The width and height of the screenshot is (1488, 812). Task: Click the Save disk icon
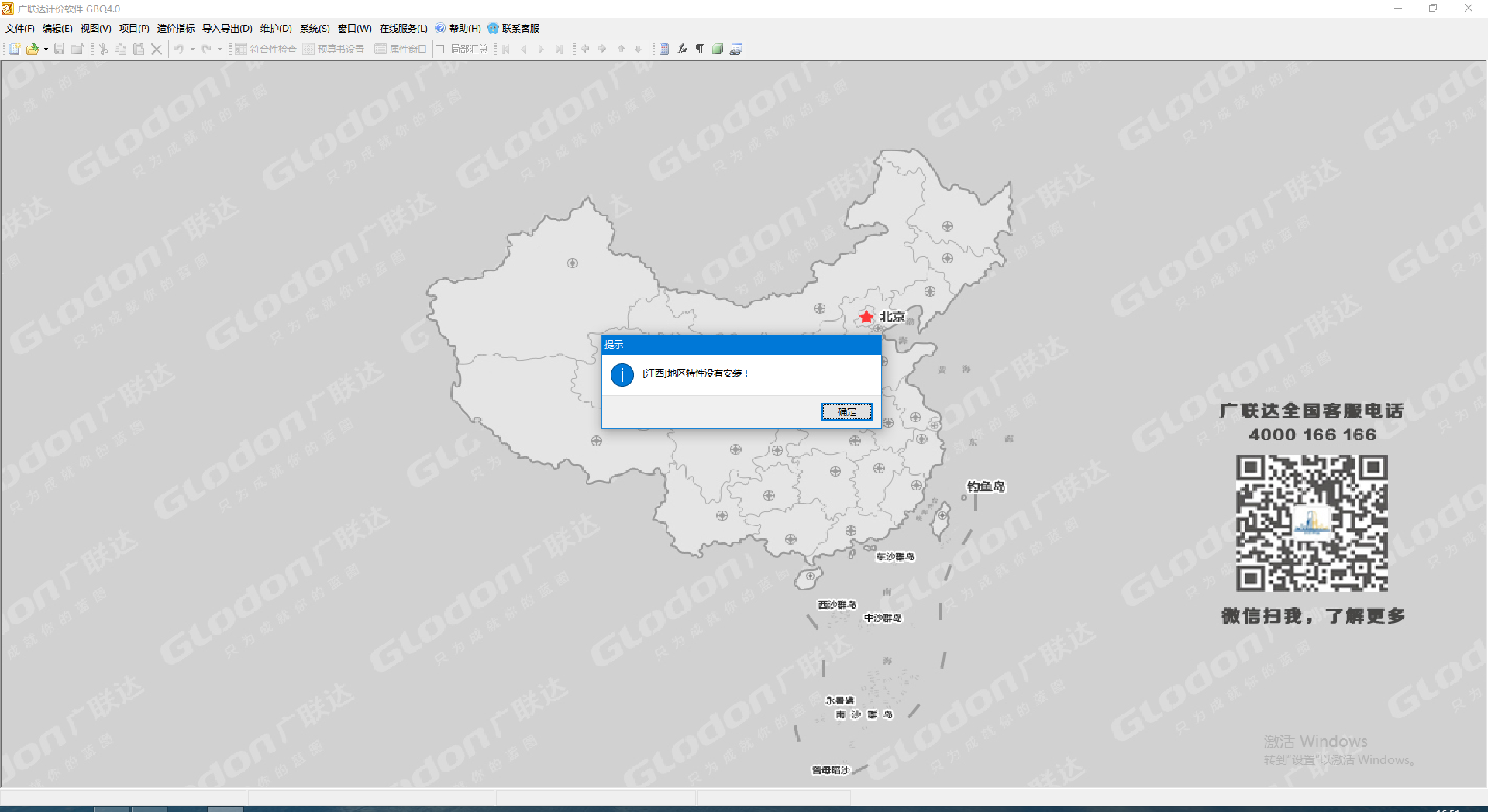tap(59, 49)
